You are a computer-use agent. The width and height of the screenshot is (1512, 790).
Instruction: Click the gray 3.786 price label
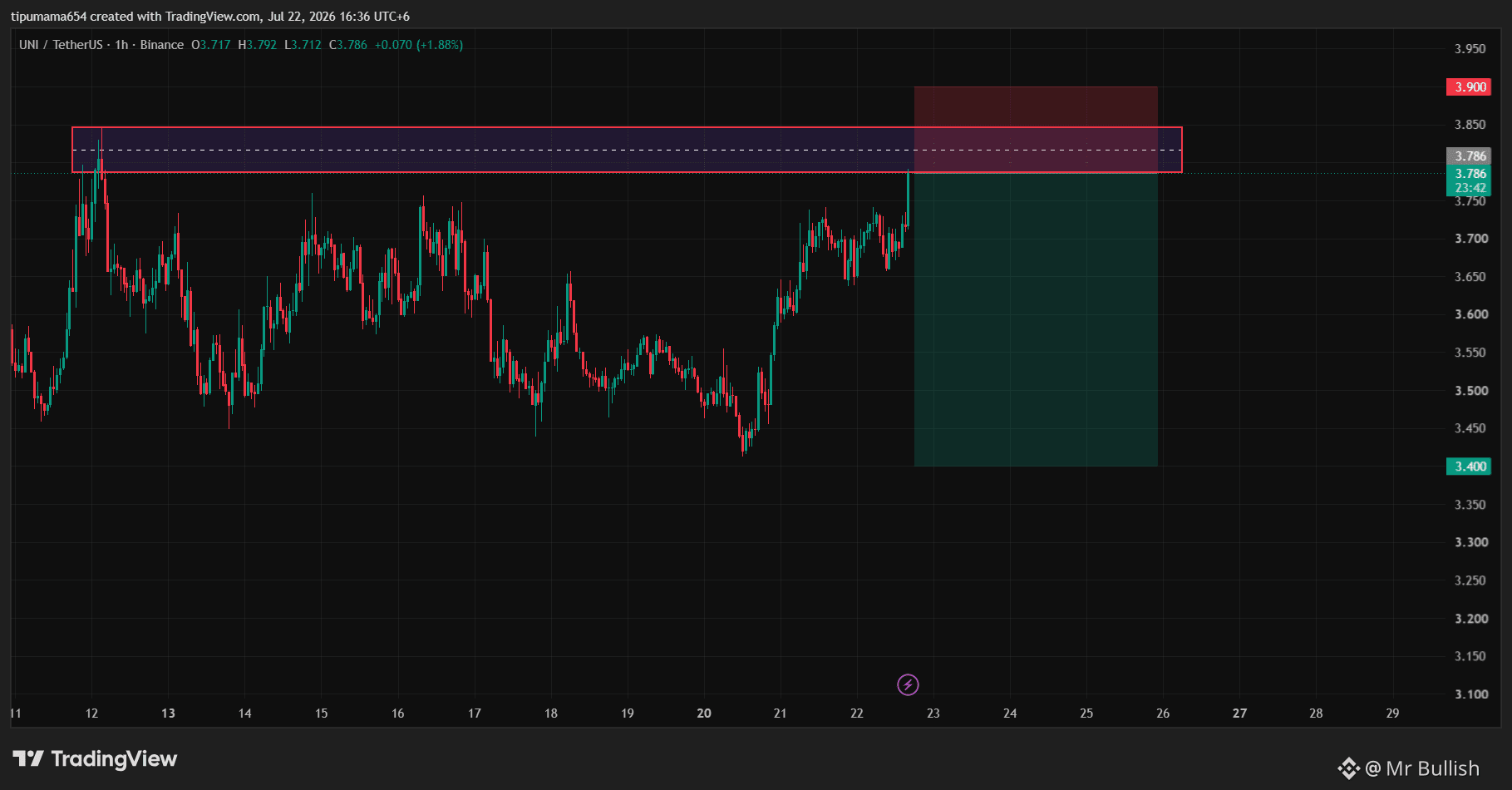[x=1469, y=156]
